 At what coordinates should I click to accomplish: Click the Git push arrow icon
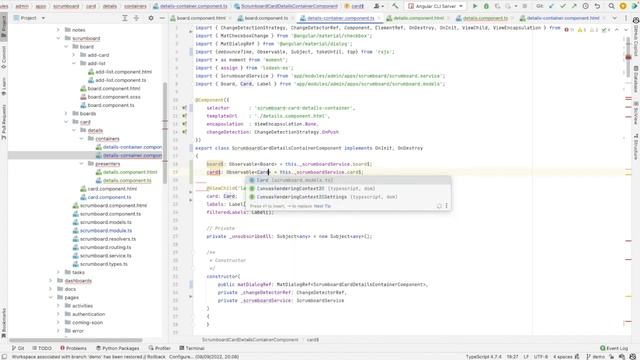tap(574, 6)
